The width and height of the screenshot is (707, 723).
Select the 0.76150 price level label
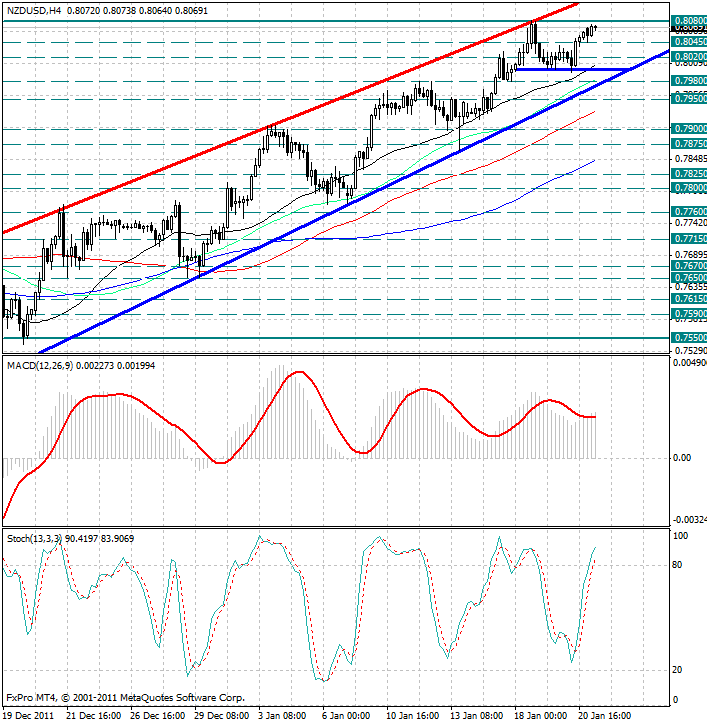[x=689, y=299]
